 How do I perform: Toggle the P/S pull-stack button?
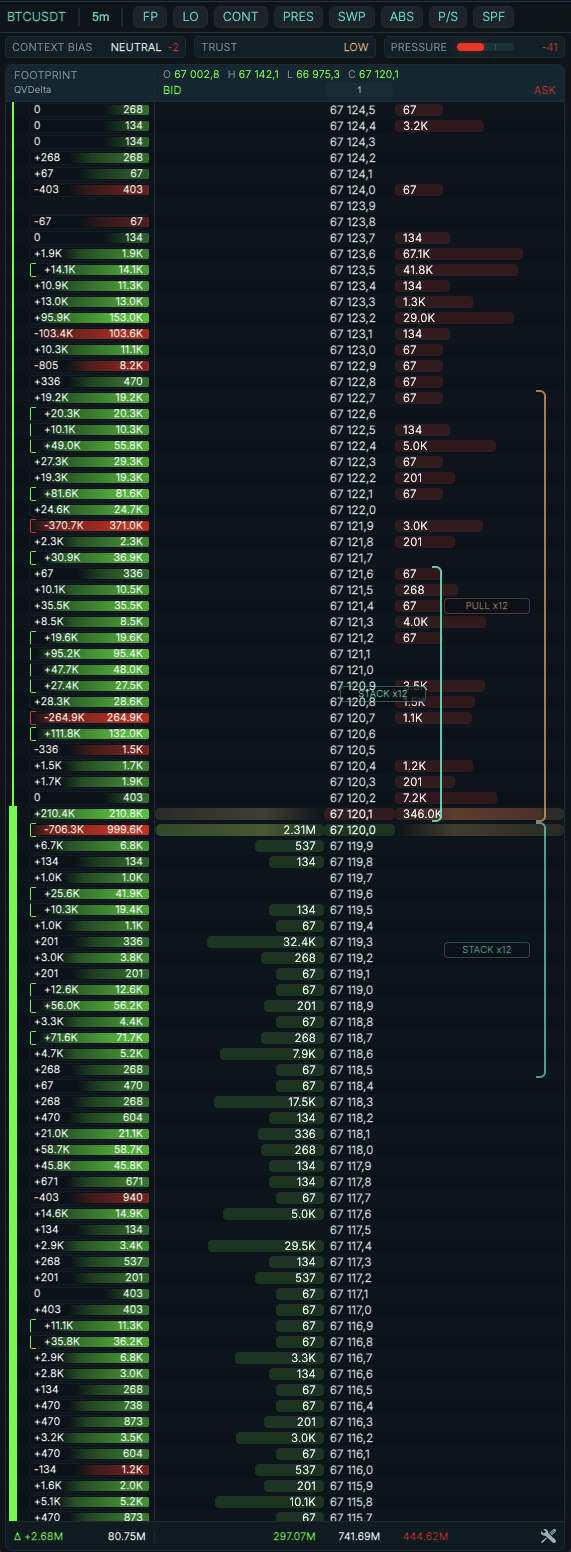point(447,16)
